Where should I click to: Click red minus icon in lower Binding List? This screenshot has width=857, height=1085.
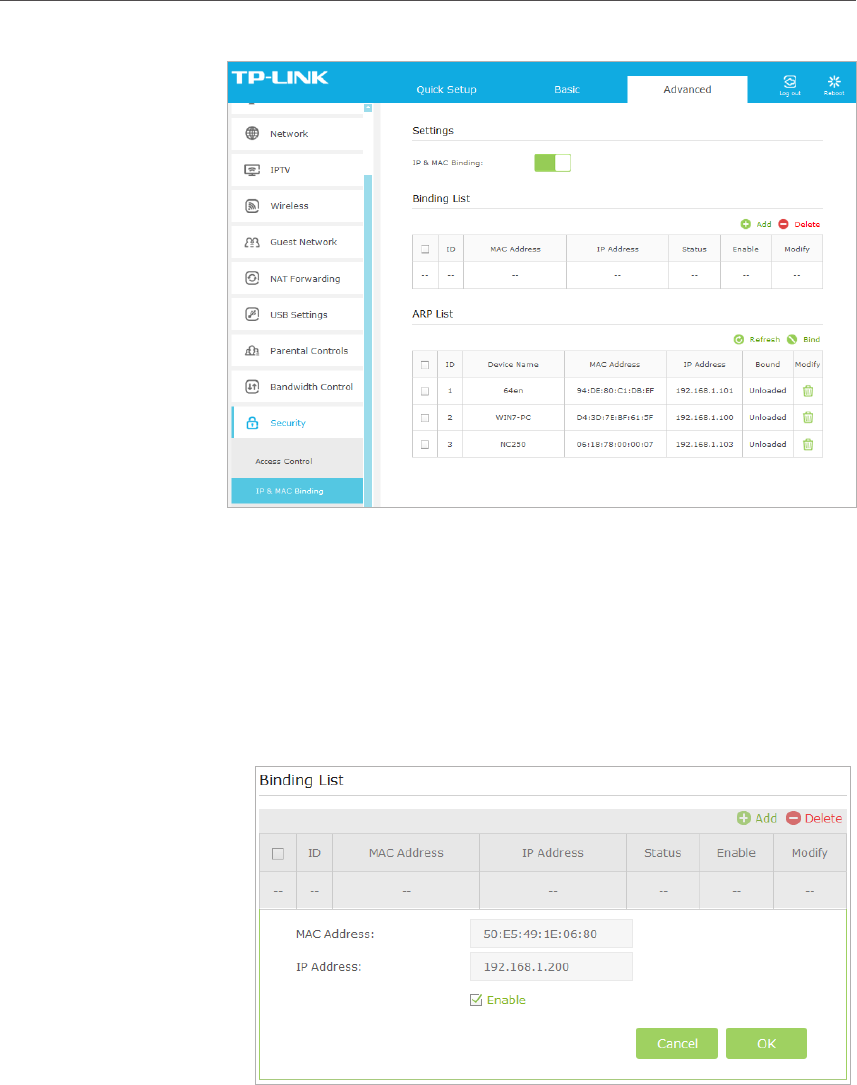tap(793, 818)
